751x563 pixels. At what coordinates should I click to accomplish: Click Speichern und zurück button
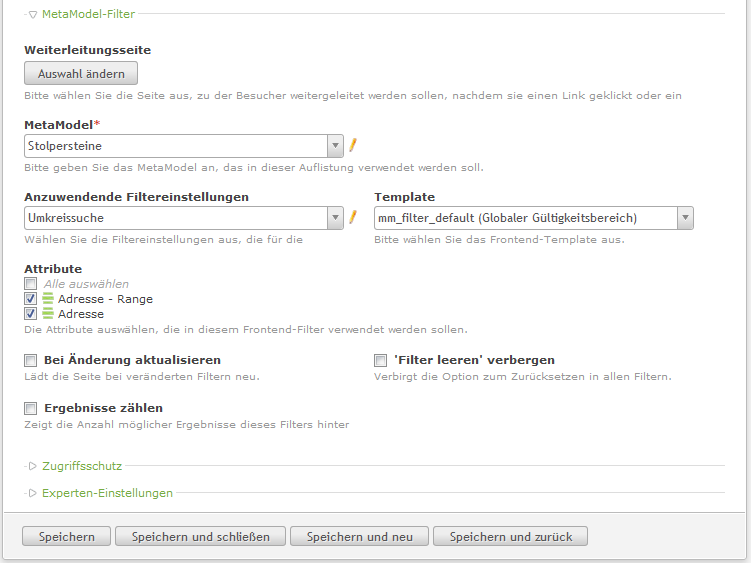click(x=511, y=536)
